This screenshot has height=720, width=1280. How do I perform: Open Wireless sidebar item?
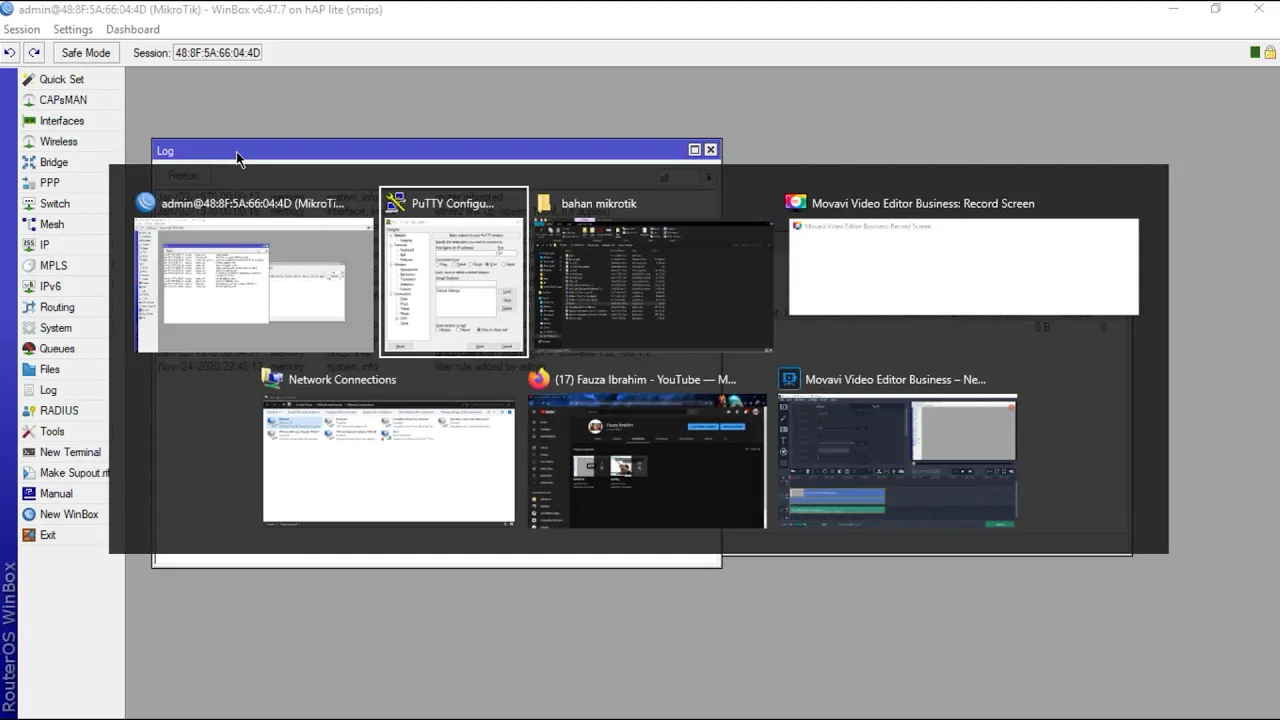[x=58, y=142]
